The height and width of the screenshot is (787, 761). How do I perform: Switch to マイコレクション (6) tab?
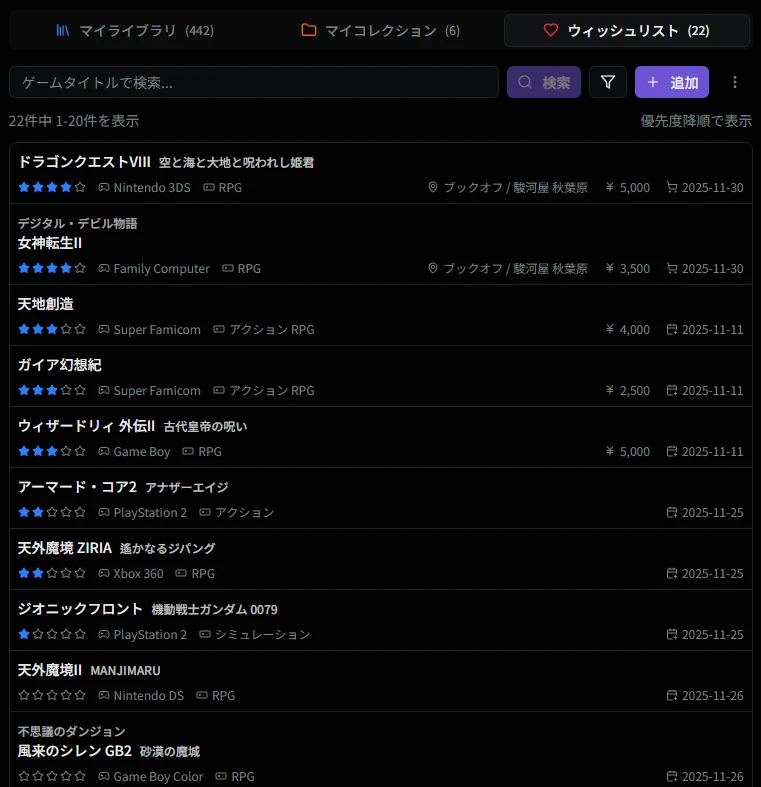pos(380,31)
